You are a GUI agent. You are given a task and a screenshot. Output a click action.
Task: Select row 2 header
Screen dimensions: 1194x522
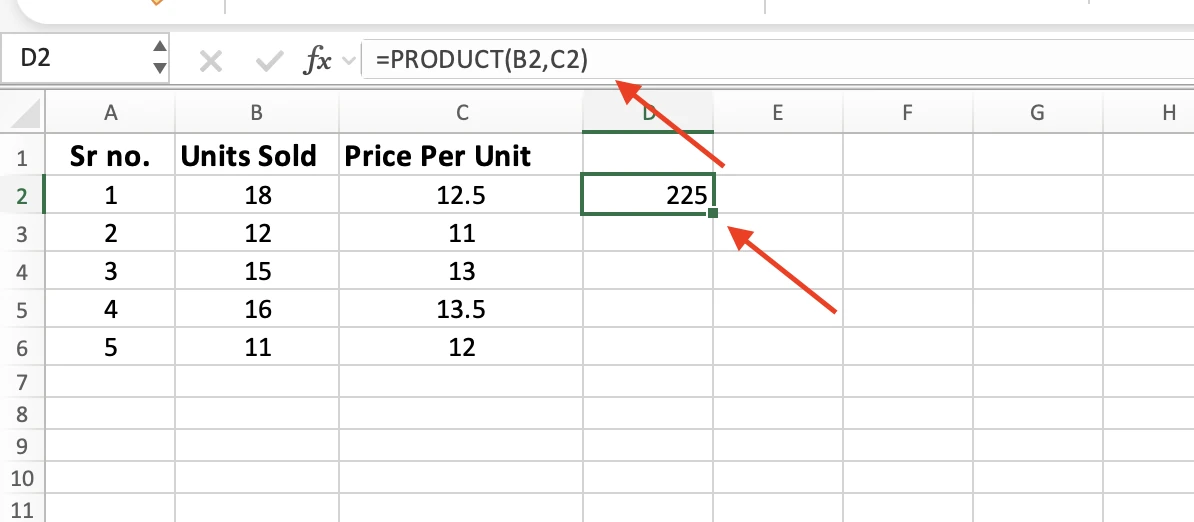[22, 196]
